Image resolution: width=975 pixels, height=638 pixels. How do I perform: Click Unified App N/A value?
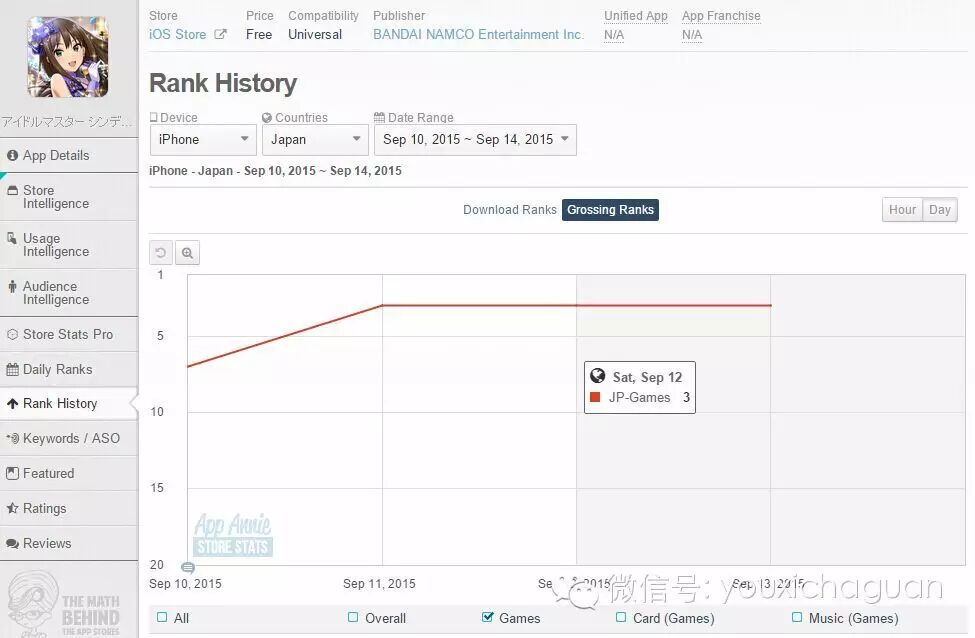[614, 35]
